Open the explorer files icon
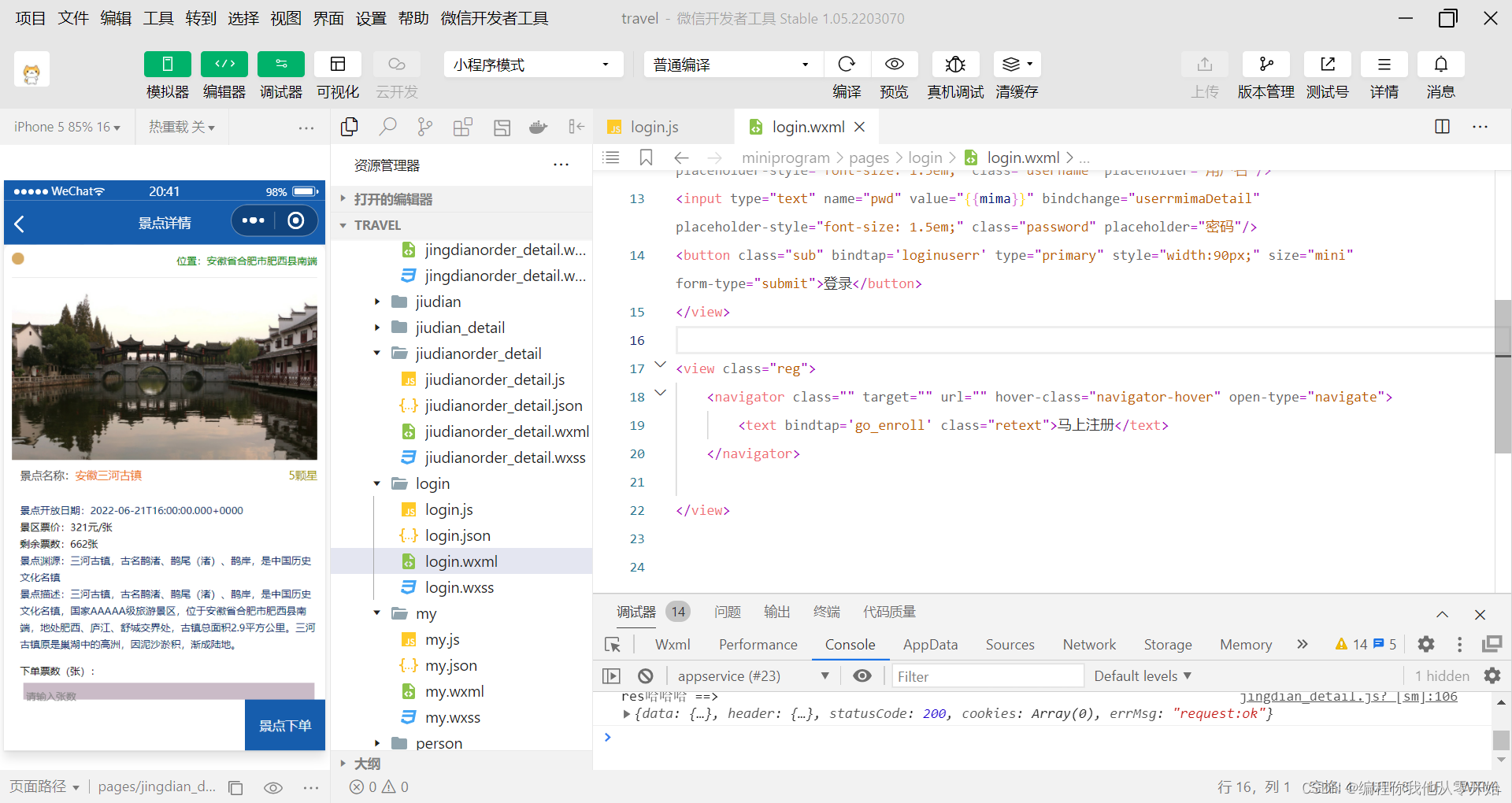Screen dimensions: 1512x803 [x=350, y=127]
